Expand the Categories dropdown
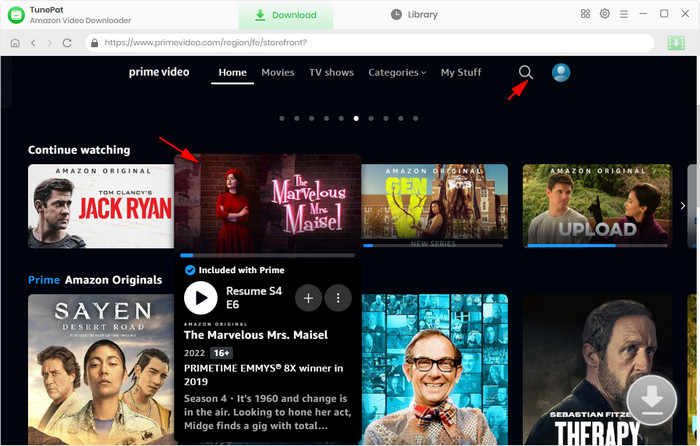Image resolution: width=700 pixels, height=446 pixels. pyautogui.click(x=397, y=72)
